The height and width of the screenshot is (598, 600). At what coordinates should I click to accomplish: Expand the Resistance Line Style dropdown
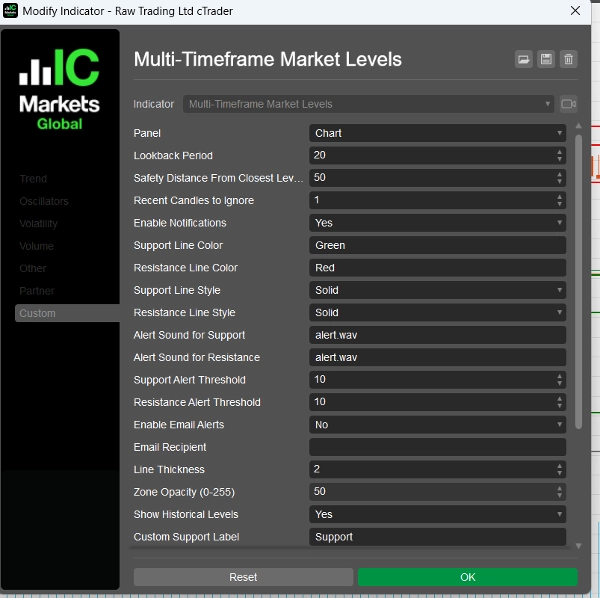(x=437, y=313)
